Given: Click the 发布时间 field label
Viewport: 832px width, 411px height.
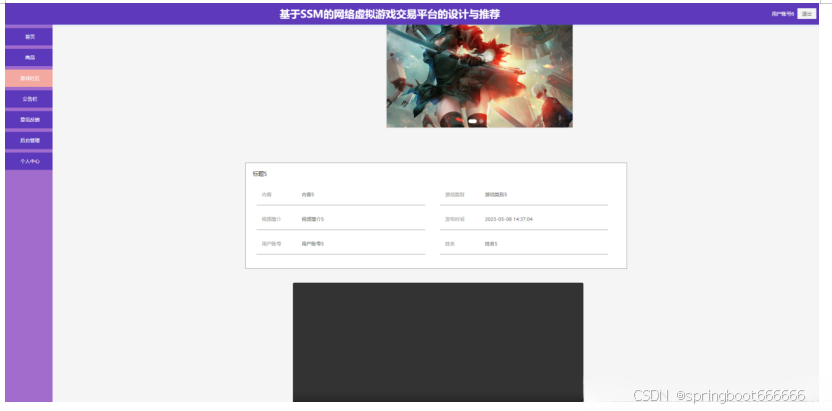Looking at the screenshot, I should pos(455,219).
